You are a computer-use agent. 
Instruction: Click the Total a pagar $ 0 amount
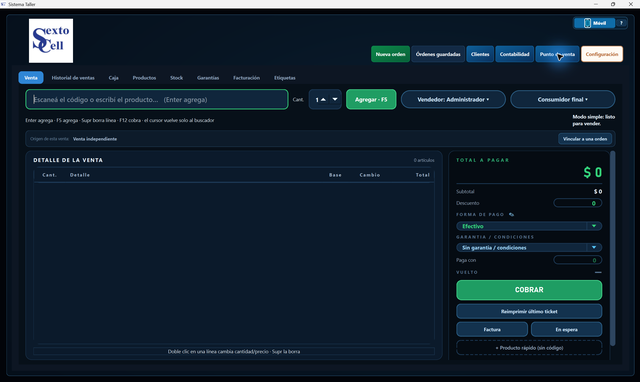pyautogui.click(x=593, y=172)
